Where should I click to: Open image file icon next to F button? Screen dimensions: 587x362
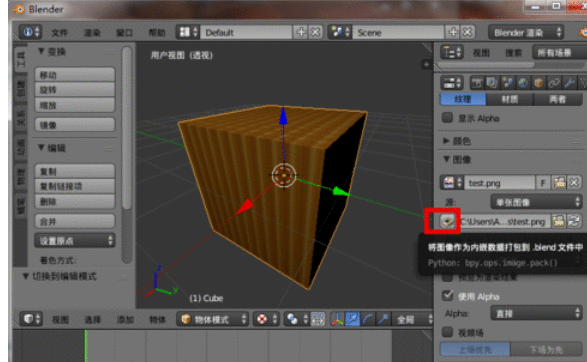tap(559, 183)
